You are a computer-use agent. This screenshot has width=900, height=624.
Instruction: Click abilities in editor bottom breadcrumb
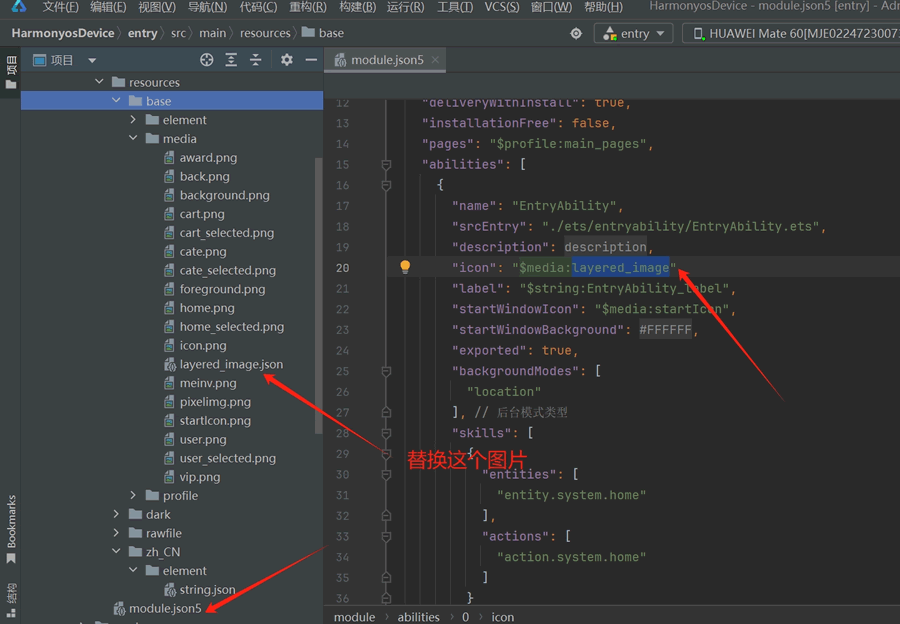pos(418,617)
